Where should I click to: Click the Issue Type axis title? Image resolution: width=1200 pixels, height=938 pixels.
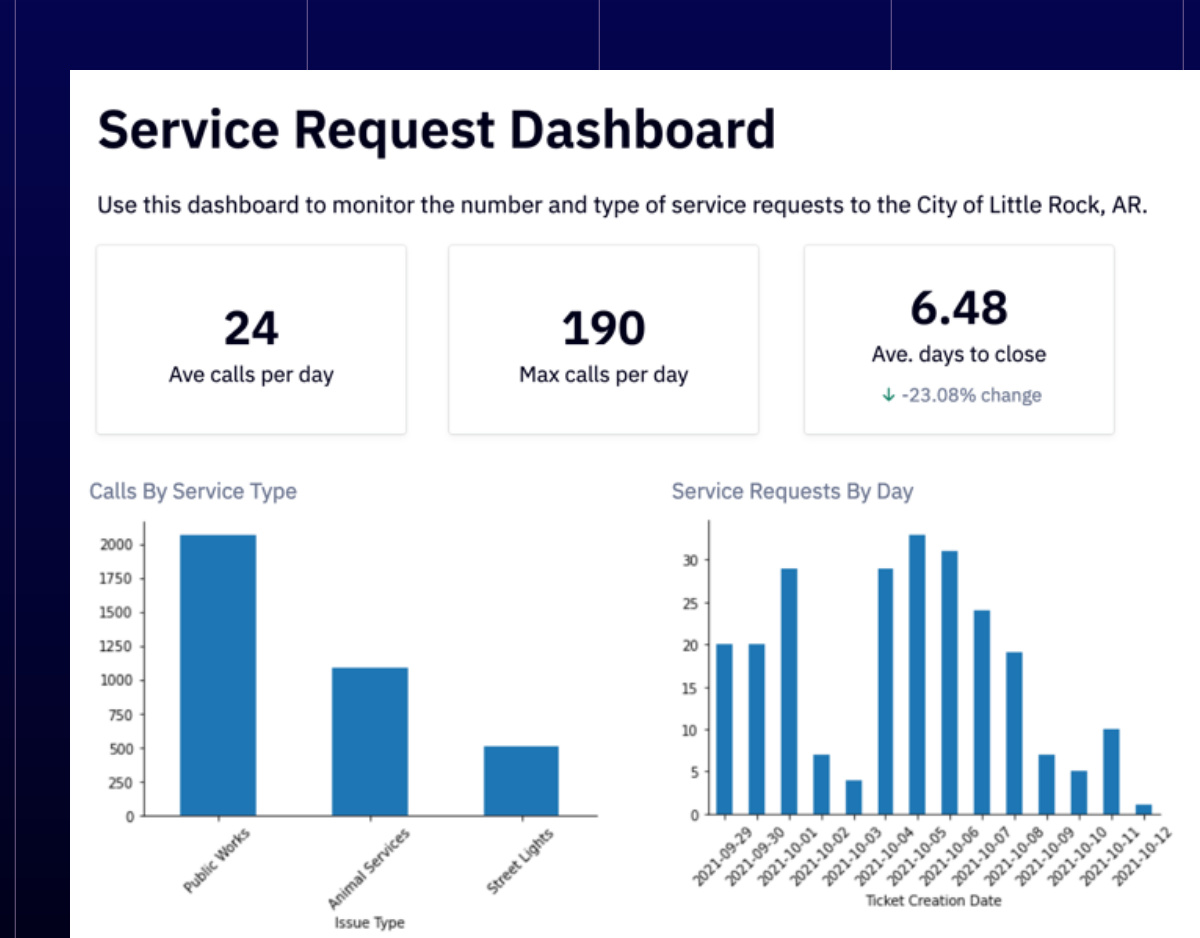click(x=369, y=923)
